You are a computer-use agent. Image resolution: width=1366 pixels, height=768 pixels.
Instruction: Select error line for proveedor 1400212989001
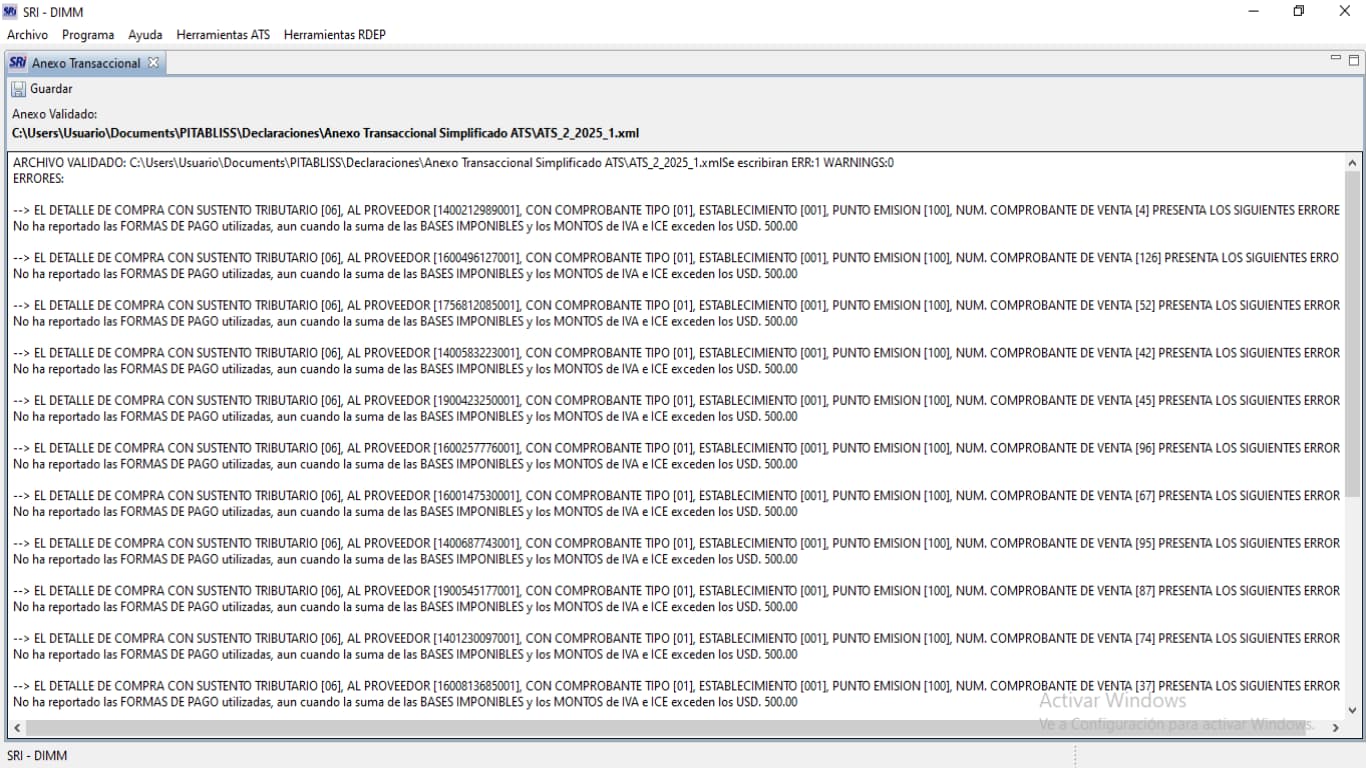(676, 210)
